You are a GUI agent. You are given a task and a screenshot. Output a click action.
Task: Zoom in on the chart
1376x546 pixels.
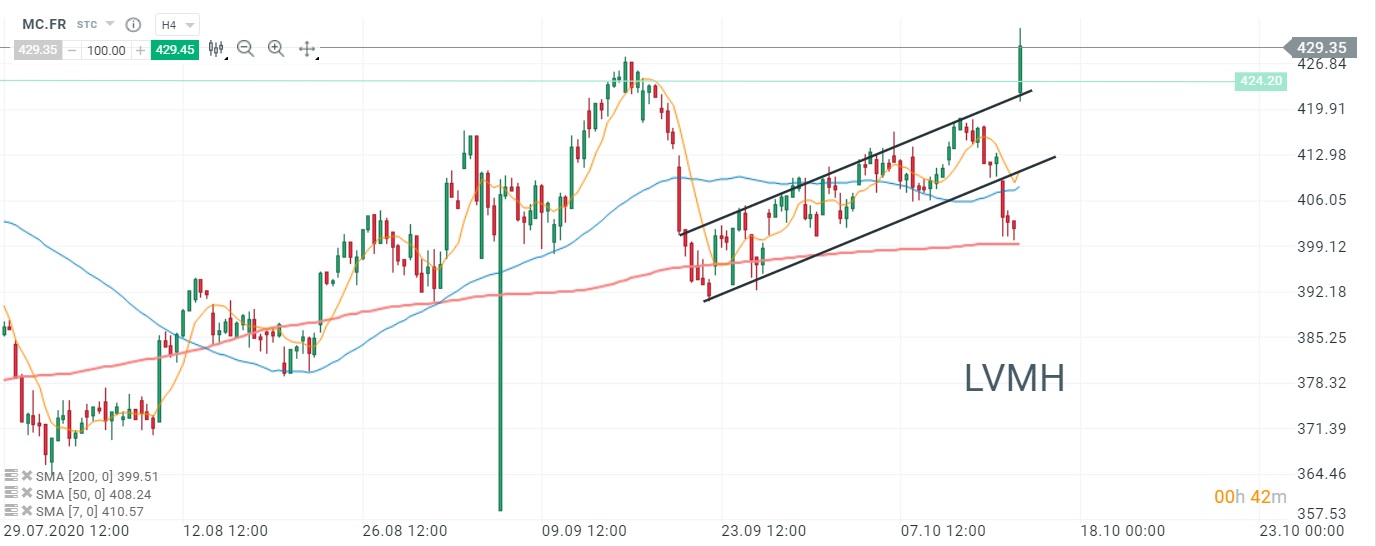click(276, 49)
